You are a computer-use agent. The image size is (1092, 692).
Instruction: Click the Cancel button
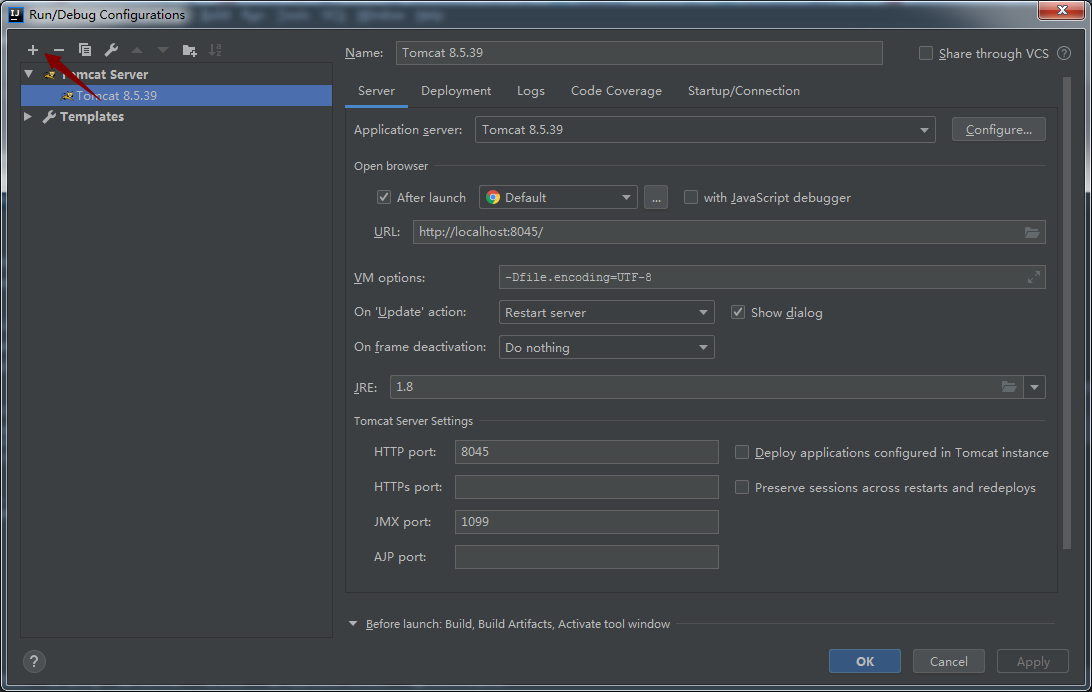click(949, 661)
